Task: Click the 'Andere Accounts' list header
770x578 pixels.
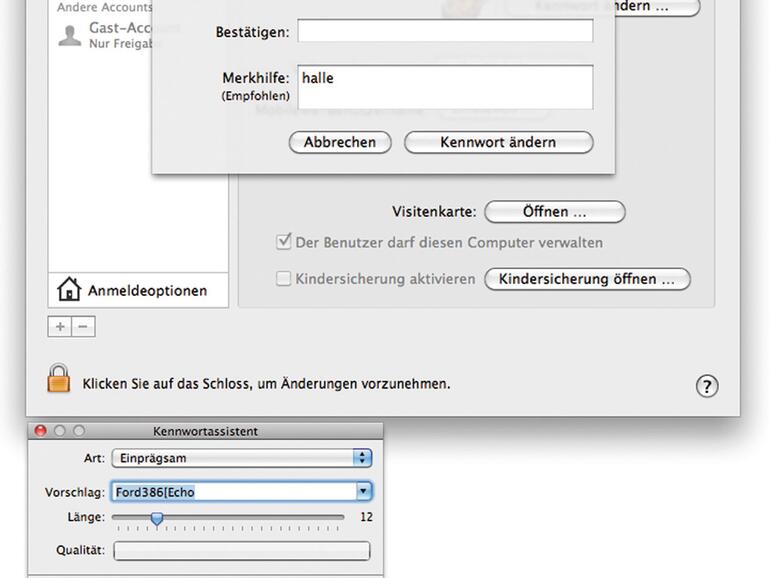Action: pyautogui.click(x=105, y=7)
